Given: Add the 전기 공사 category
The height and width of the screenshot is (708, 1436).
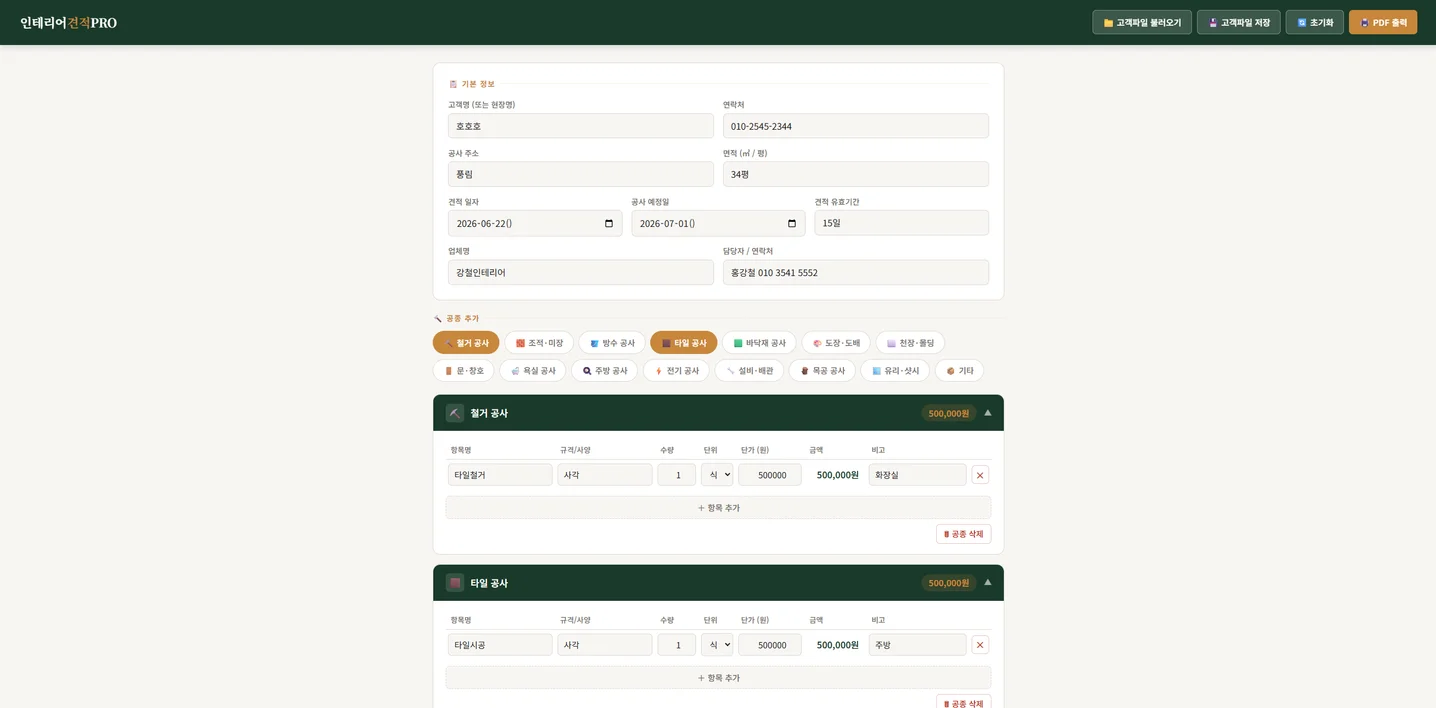Looking at the screenshot, I should coord(676,371).
